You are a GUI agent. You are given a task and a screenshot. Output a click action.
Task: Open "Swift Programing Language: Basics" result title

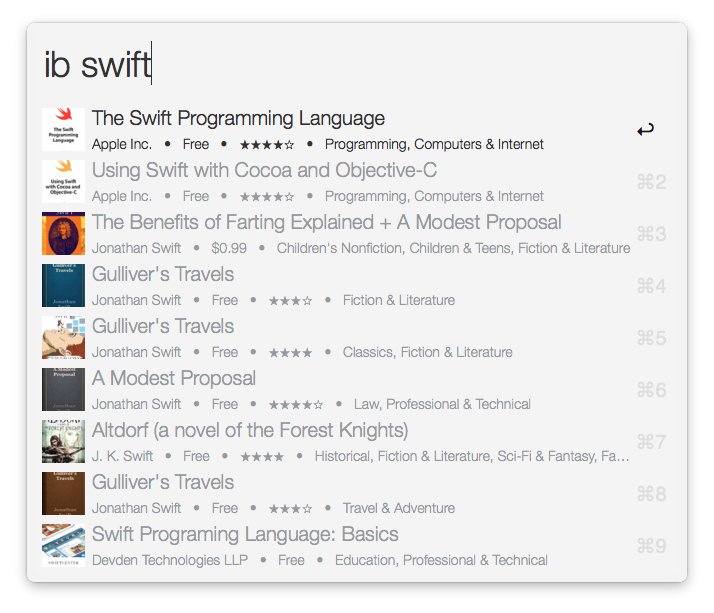(x=245, y=535)
